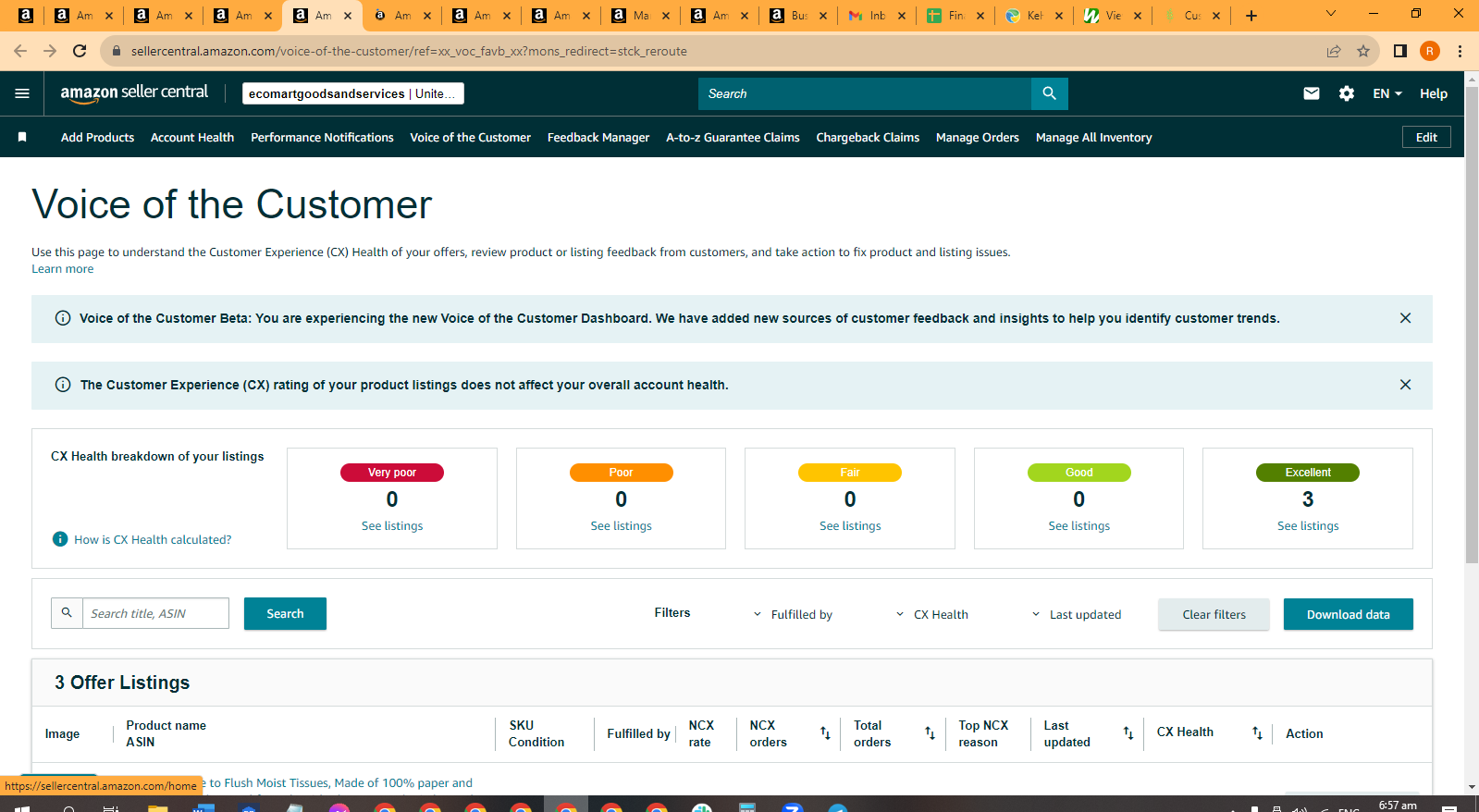This screenshot has width=1479, height=812.
Task: Follow the Learn more link
Action: (x=62, y=269)
